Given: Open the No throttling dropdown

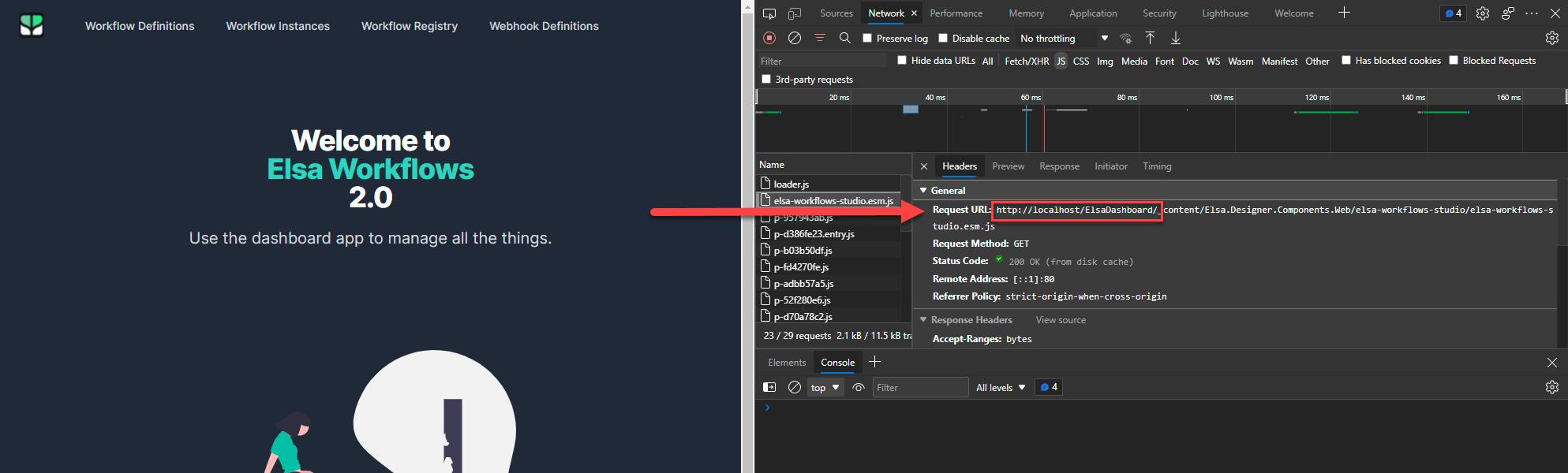Looking at the screenshot, I should point(1064,38).
